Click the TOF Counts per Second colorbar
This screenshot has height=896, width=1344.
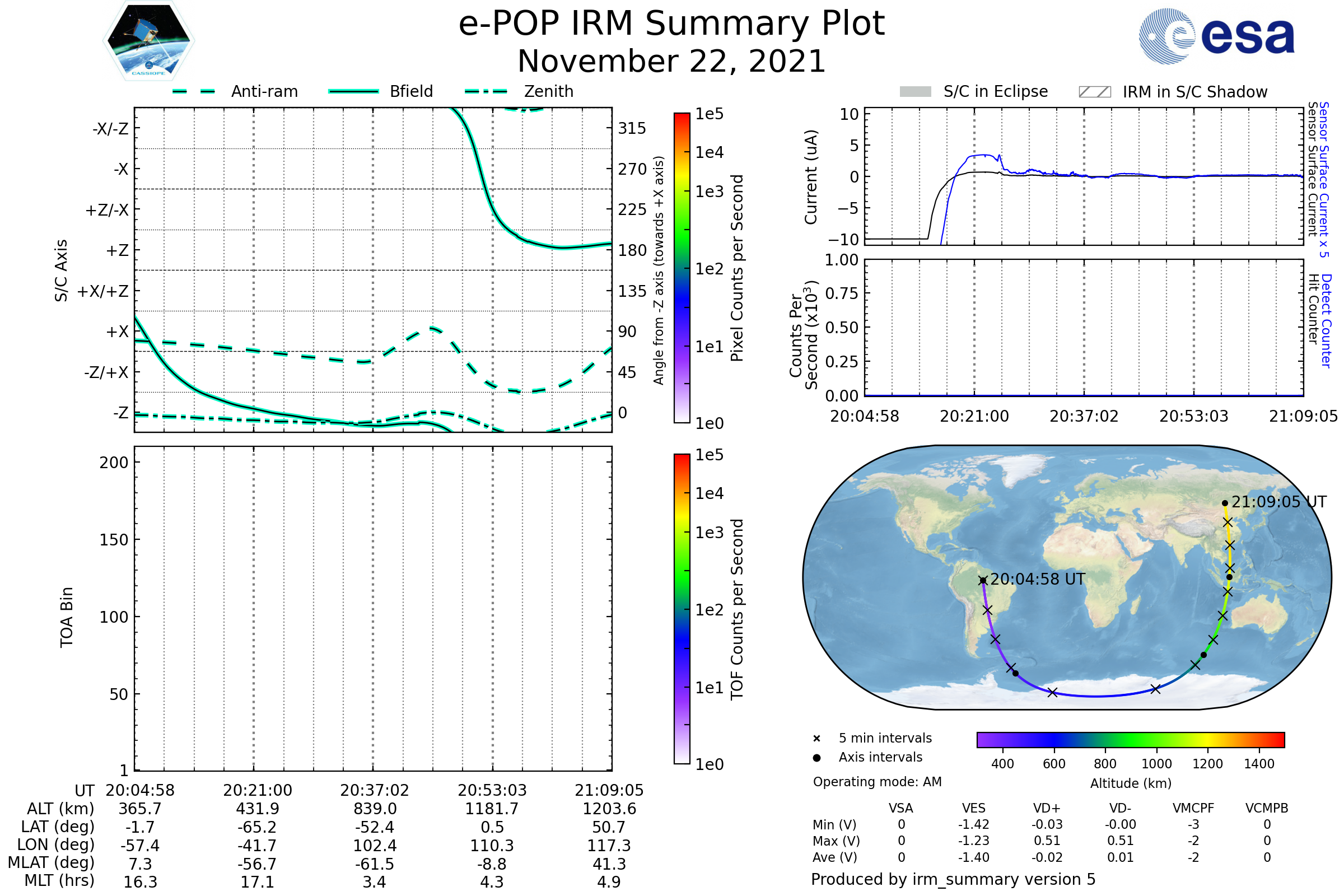click(x=682, y=609)
